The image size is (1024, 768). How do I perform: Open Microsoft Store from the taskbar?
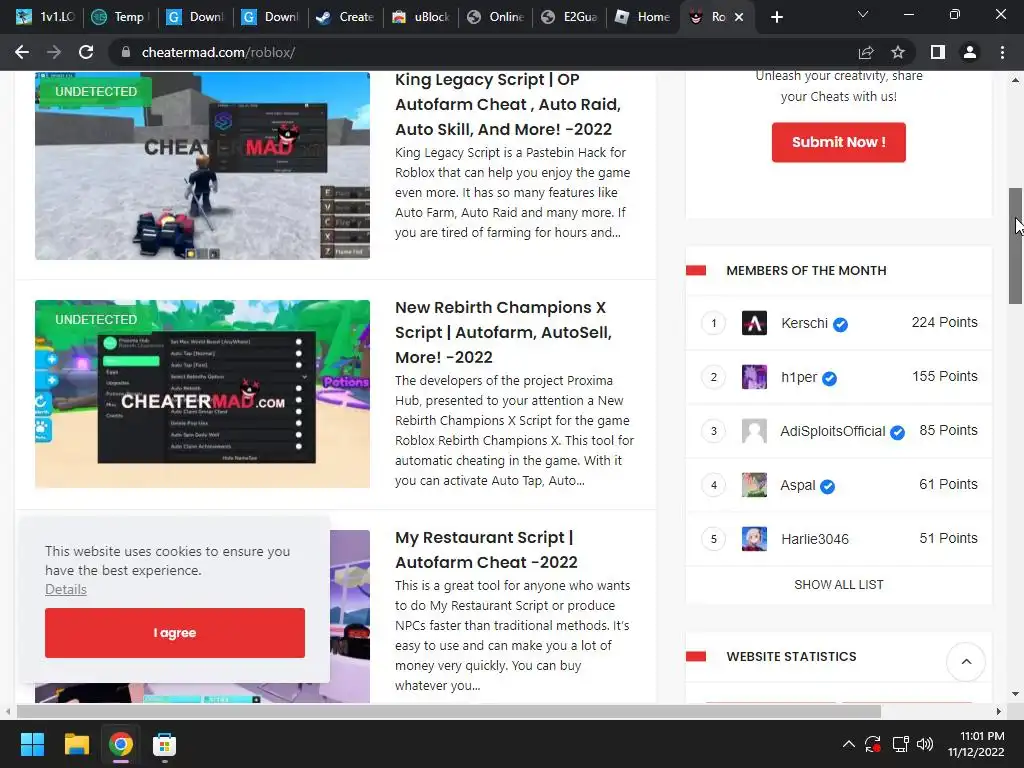[x=165, y=744]
